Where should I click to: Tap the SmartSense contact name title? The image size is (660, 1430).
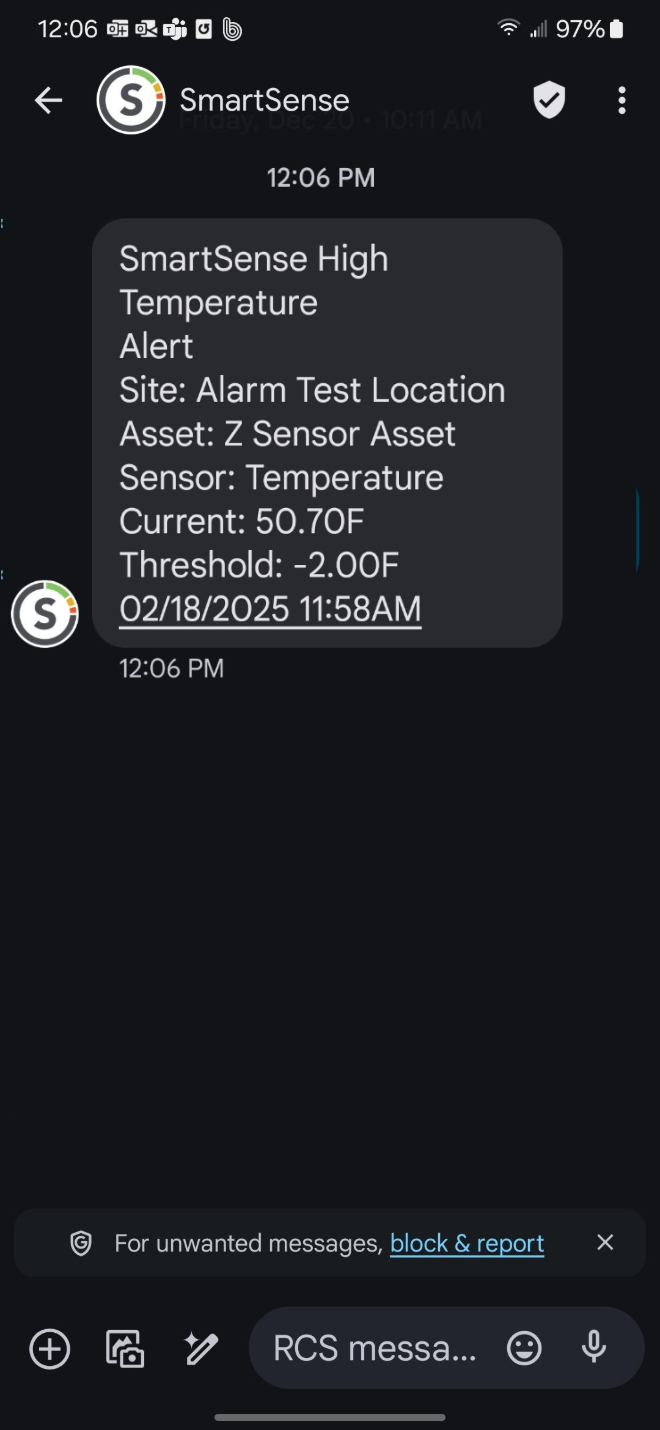(x=264, y=100)
